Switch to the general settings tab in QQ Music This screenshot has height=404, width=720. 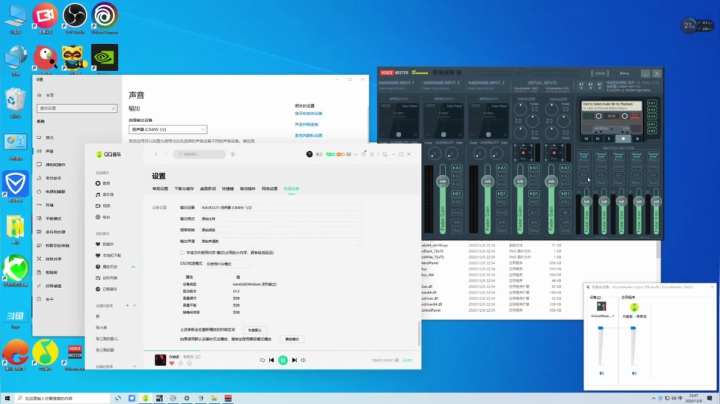pyautogui.click(x=160, y=189)
